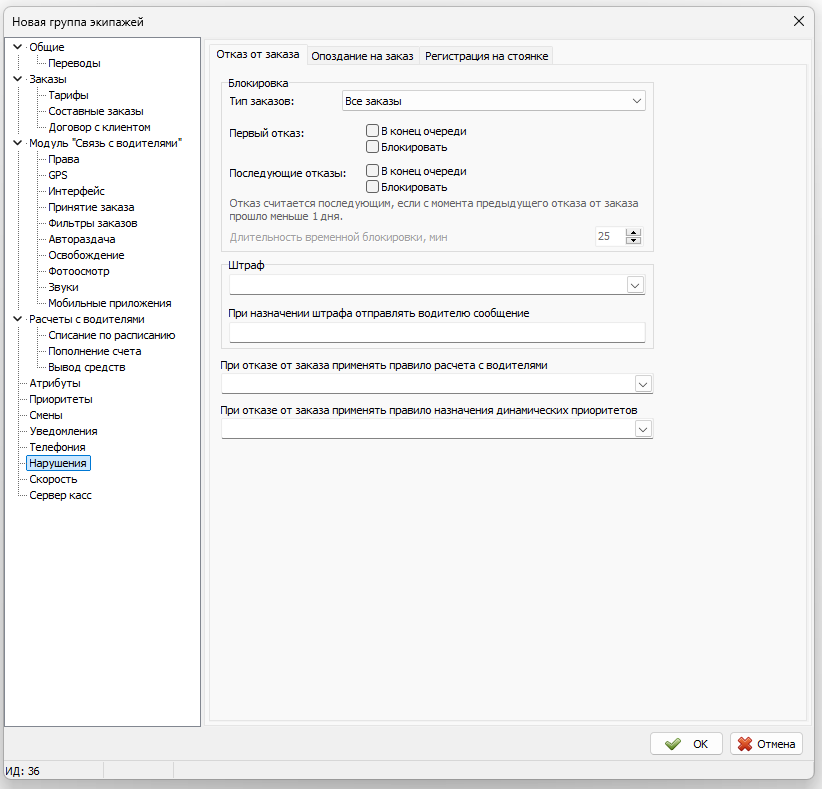This screenshot has width=822, height=789.
Task: Select the 'Отказ от заказа' tab
Action: 258,55
